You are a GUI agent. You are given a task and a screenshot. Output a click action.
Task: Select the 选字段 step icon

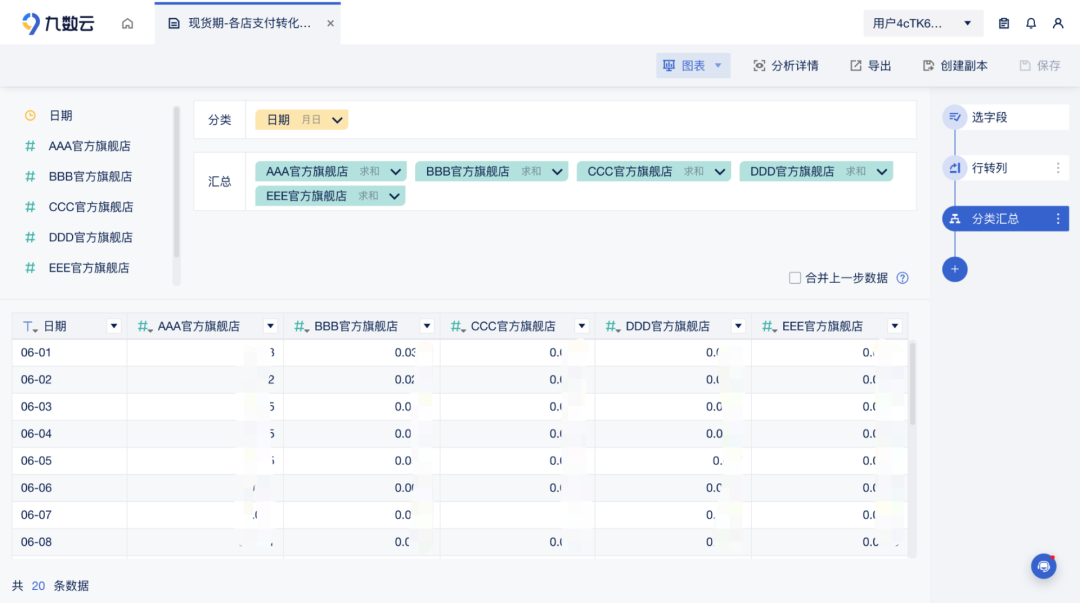click(955, 116)
